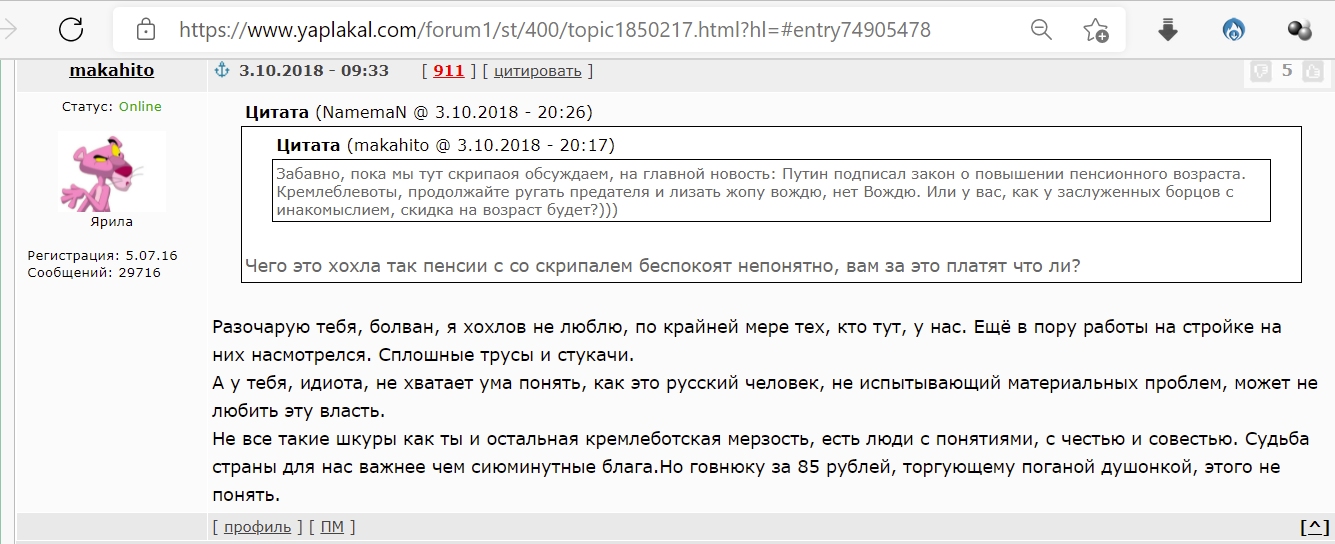This screenshot has width=1335, height=544.
Task: Click the post rating number 5
Action: (1287, 71)
